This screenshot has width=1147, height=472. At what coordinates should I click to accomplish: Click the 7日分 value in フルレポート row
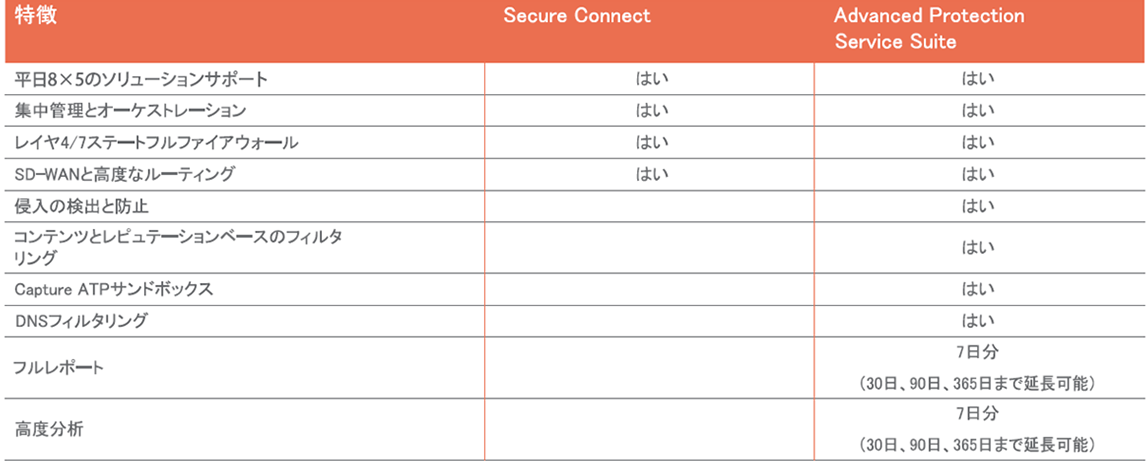click(x=977, y=353)
